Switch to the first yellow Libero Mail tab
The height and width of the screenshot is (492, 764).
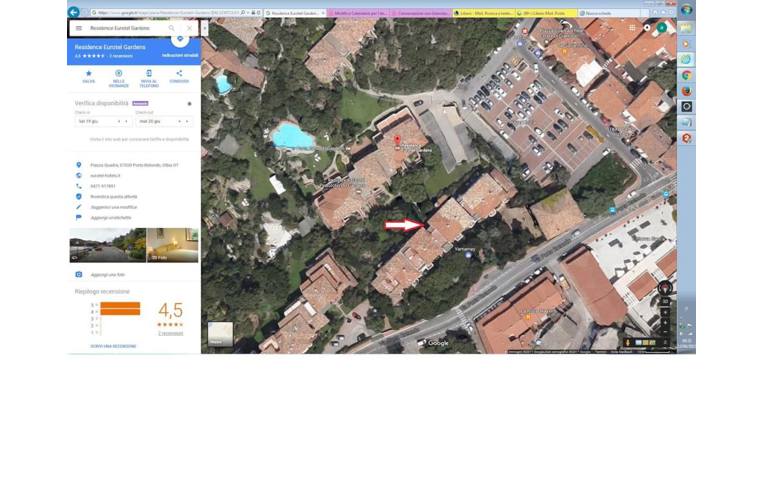click(483, 13)
